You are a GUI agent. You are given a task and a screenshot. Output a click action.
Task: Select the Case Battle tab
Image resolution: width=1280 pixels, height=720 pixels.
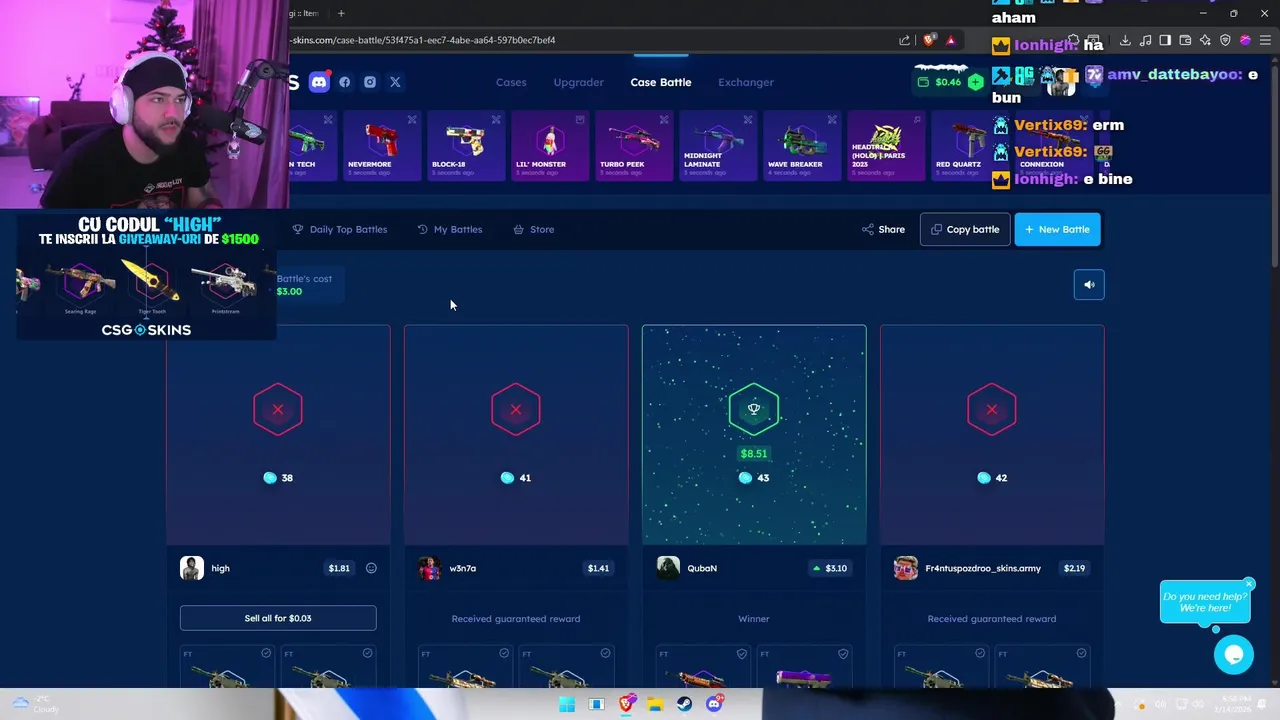click(x=661, y=82)
